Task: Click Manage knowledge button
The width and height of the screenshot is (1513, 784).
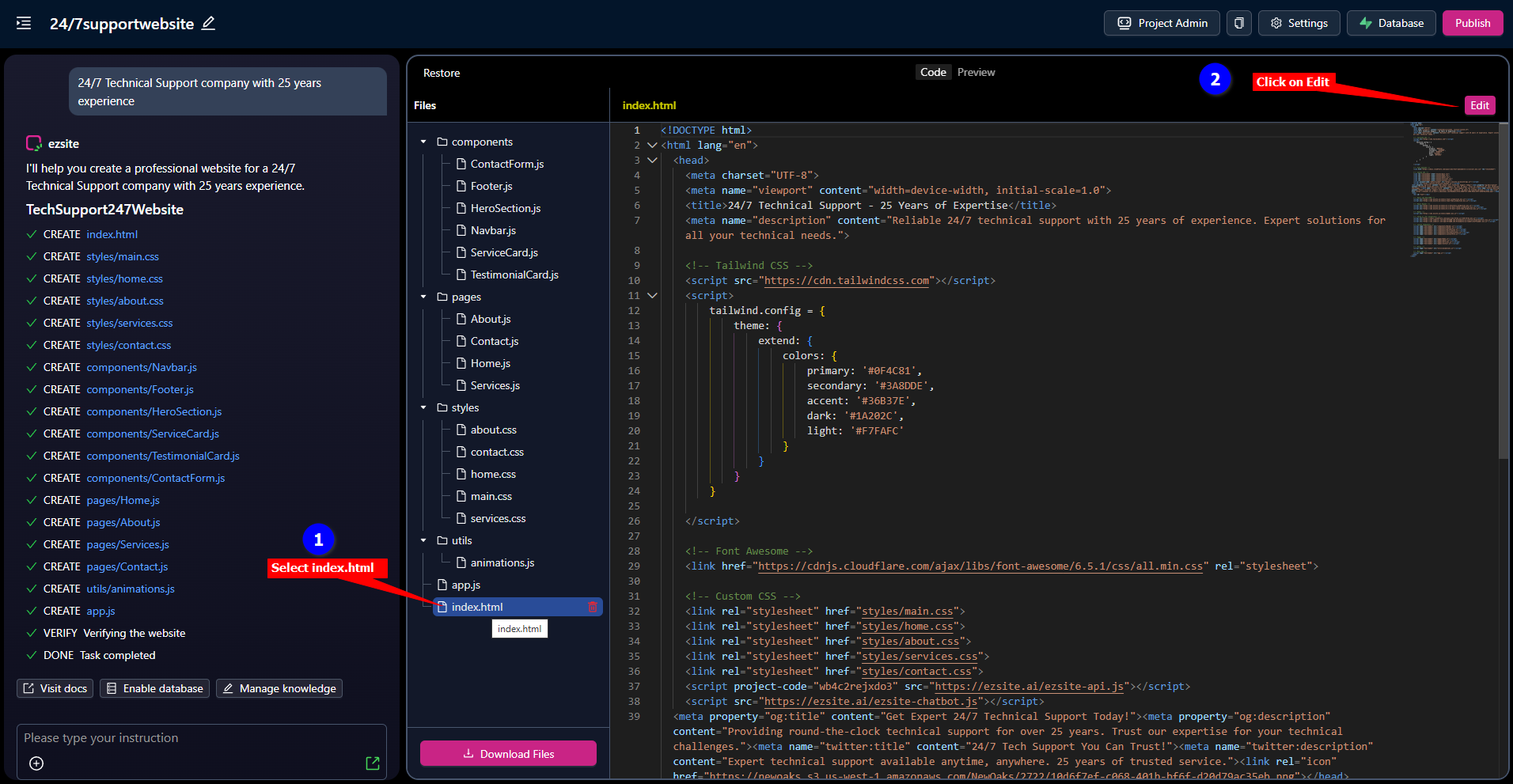Action: pos(279,688)
